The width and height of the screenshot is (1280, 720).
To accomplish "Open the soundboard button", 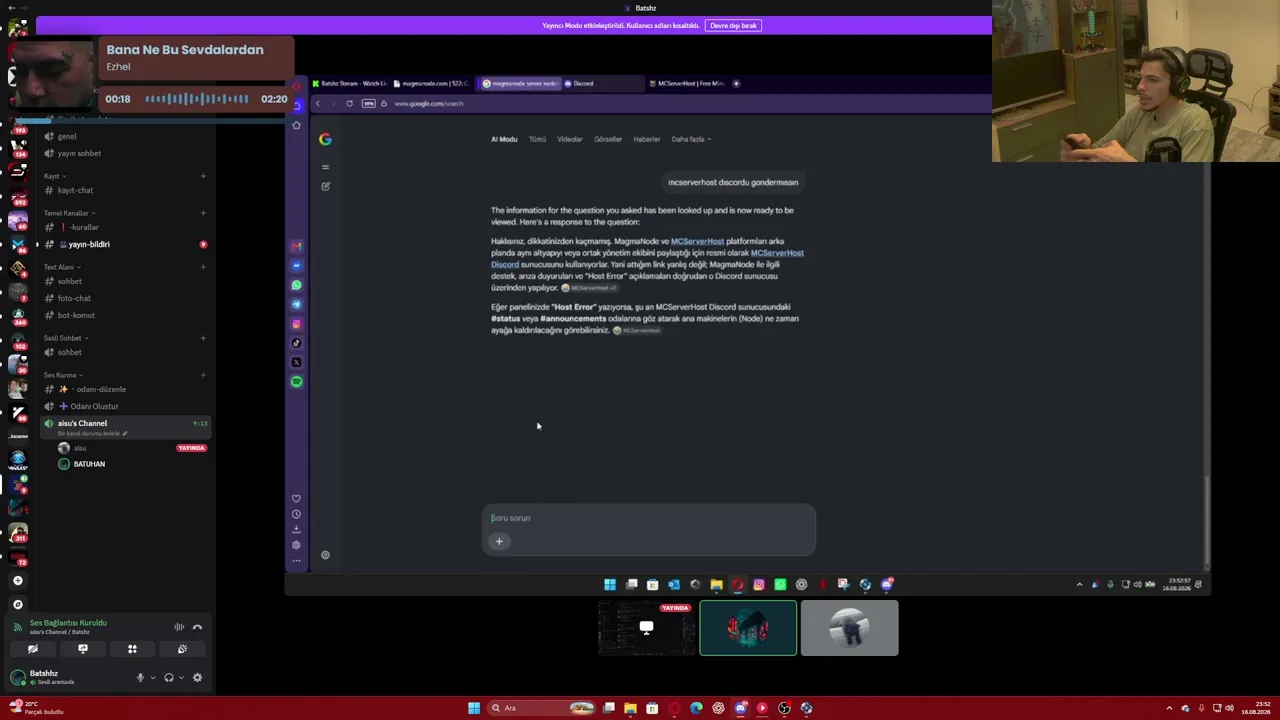I will click(x=182, y=649).
